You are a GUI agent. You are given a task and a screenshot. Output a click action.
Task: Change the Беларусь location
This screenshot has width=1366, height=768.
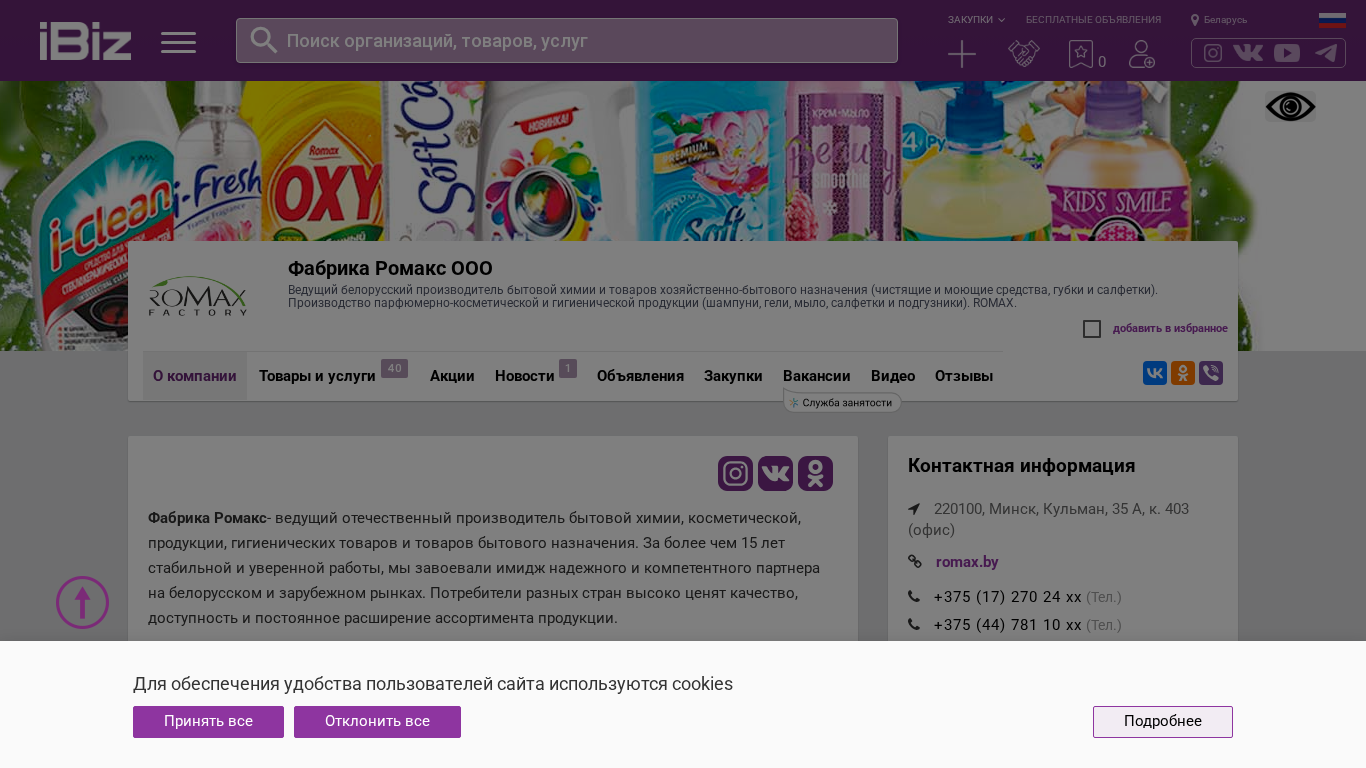1219,20
